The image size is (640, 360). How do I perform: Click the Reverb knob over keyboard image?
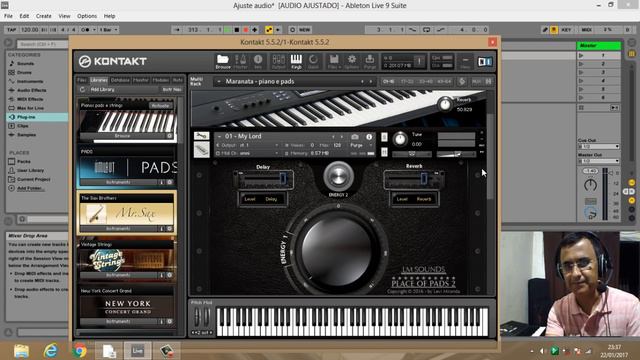tap(445, 104)
